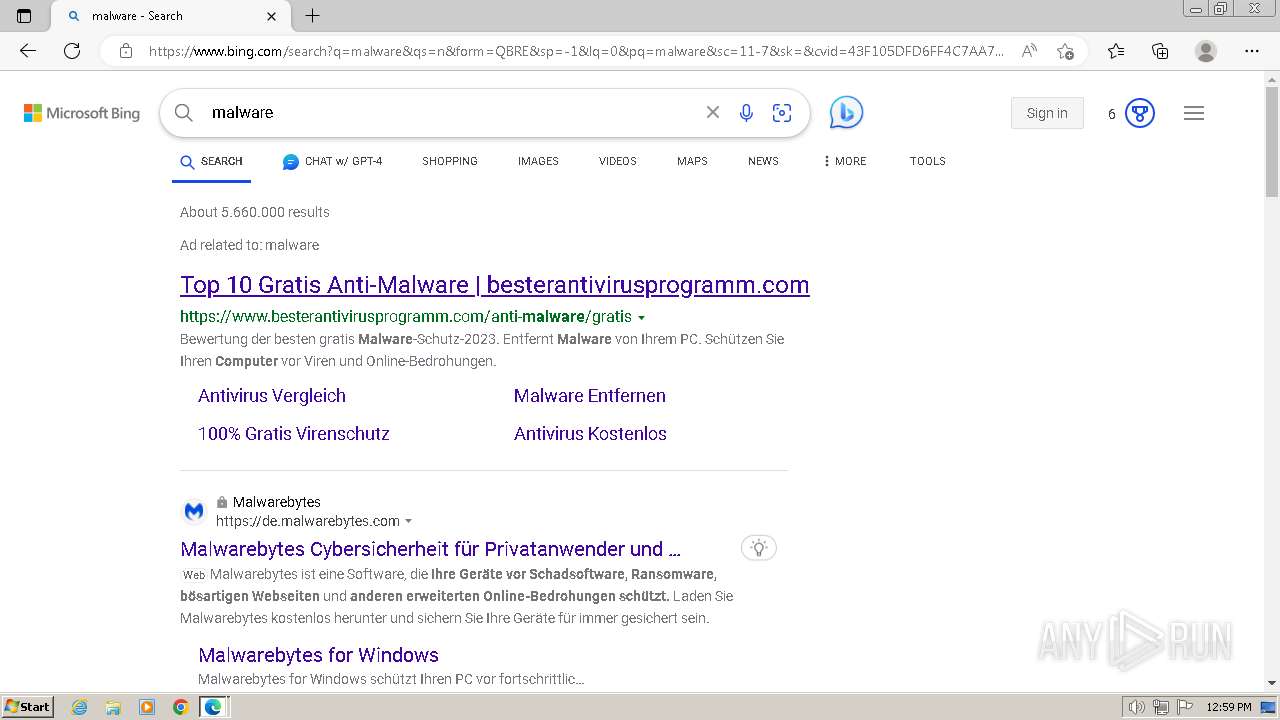Image resolution: width=1280 pixels, height=720 pixels.
Task: Open a new tab with the plus icon
Action: [x=313, y=16]
